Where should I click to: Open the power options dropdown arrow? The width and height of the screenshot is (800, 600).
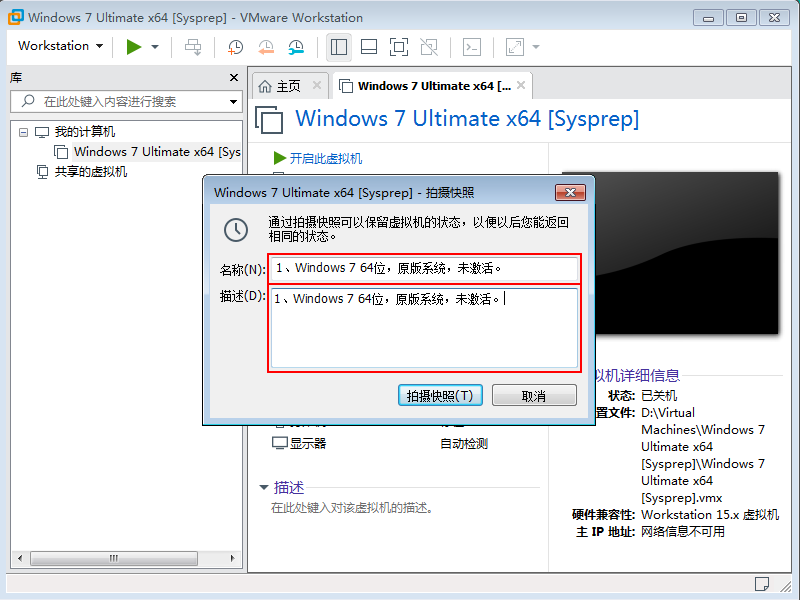pos(155,47)
